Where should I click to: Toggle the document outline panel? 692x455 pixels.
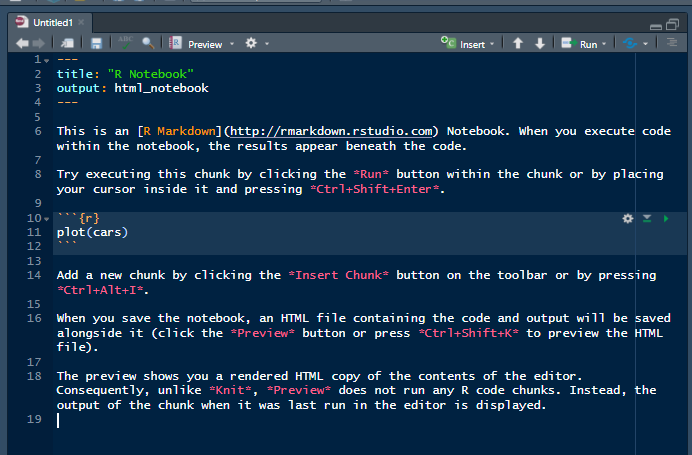(x=672, y=44)
